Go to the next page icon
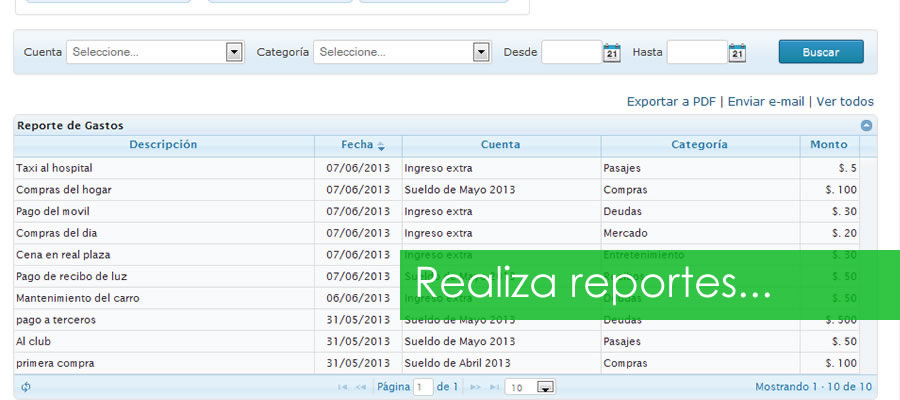The height and width of the screenshot is (400, 900). [475, 387]
